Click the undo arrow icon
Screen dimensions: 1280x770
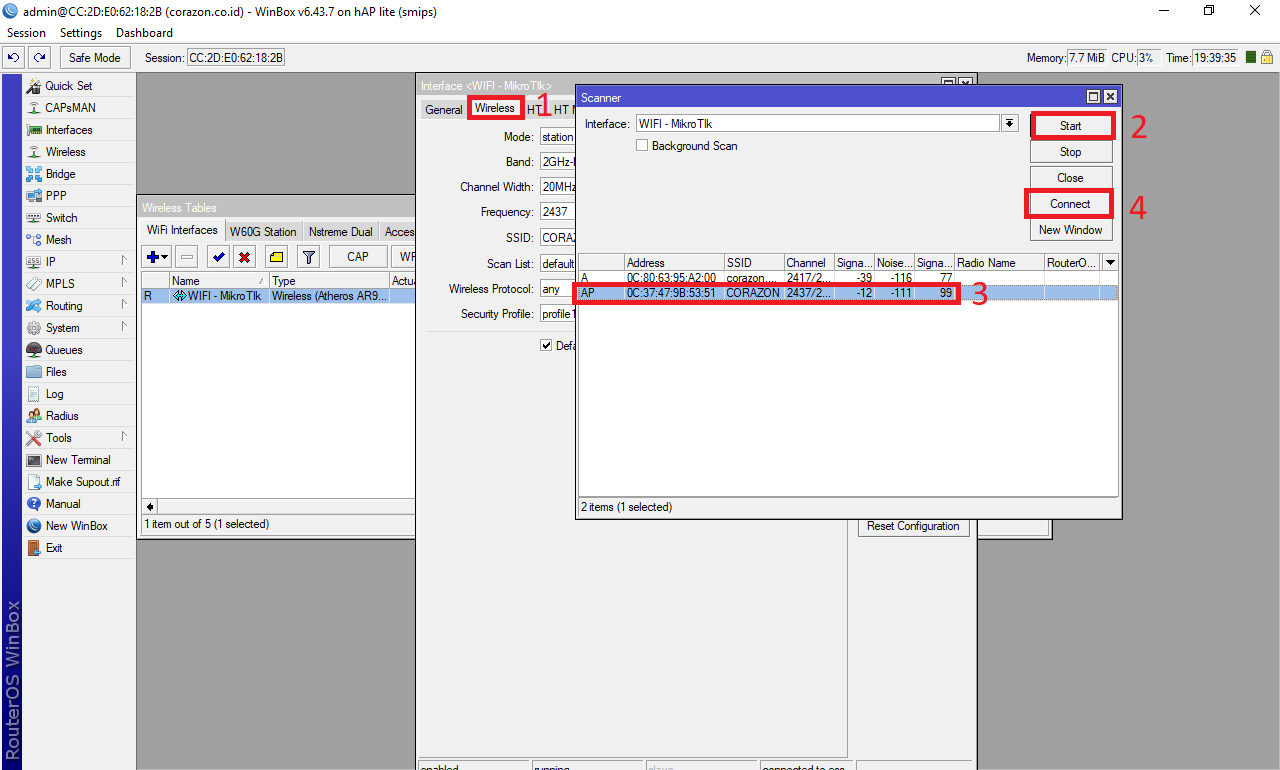tap(12, 57)
